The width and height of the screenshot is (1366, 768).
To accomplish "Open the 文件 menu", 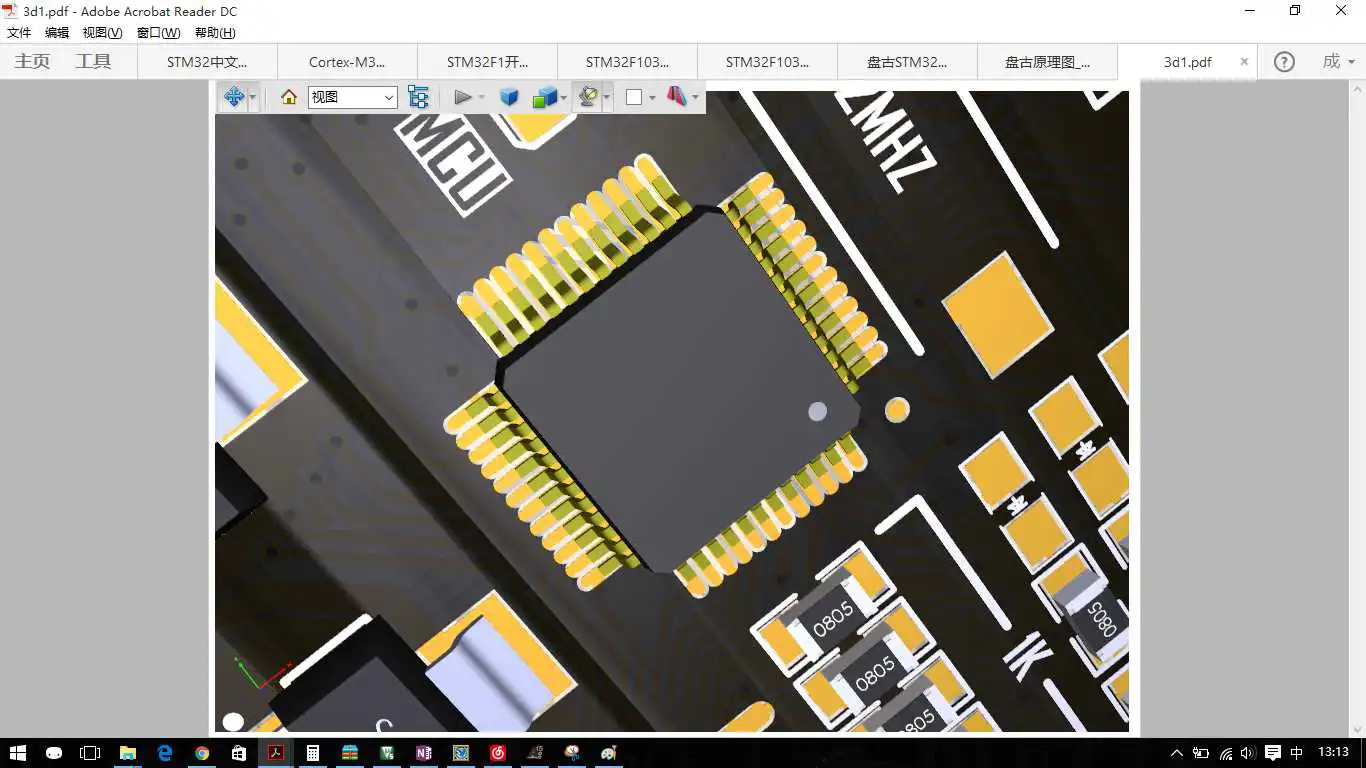I will 19,33.
